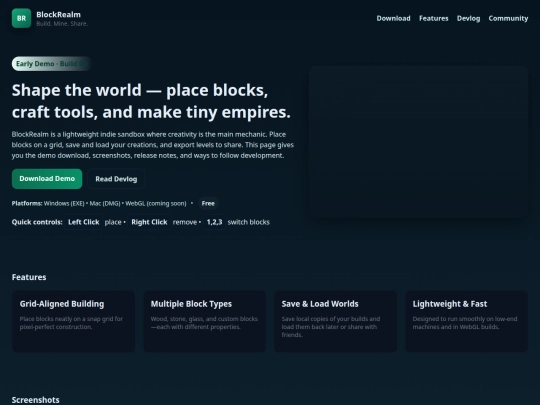
Task: Click the Free price badge
Action: 208,204
